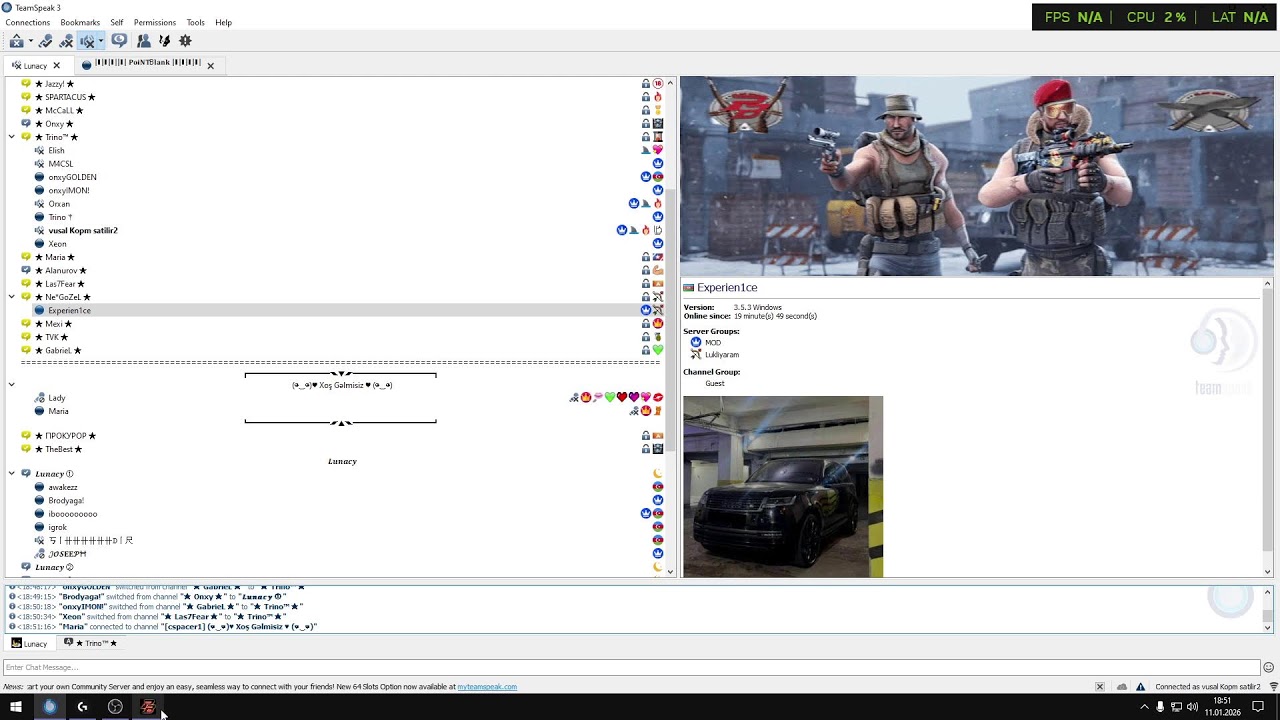Click the gear Settings toolbar icon
This screenshot has height=720, width=1280.
tap(185, 41)
